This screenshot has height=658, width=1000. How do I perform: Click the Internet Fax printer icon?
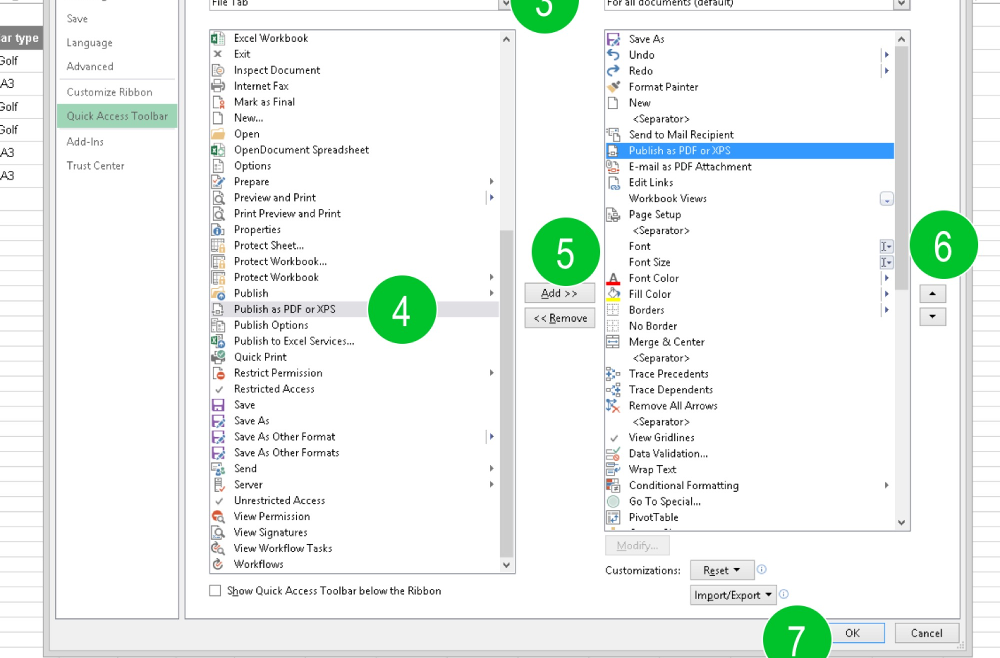click(x=218, y=86)
